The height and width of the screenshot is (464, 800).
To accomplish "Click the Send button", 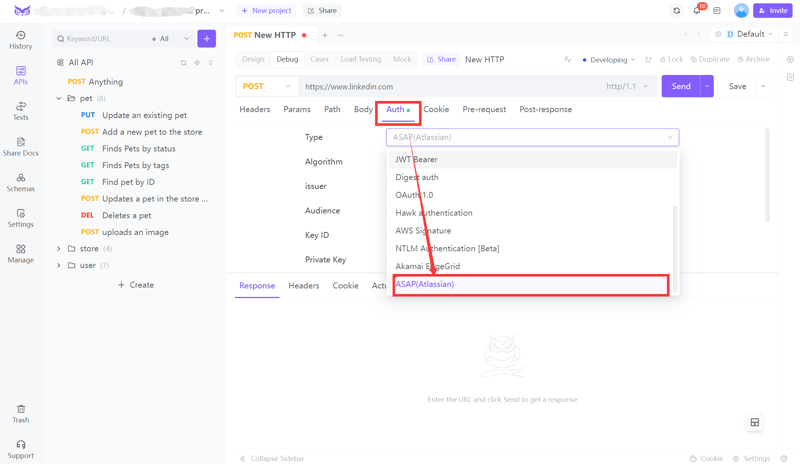I will click(x=681, y=86).
